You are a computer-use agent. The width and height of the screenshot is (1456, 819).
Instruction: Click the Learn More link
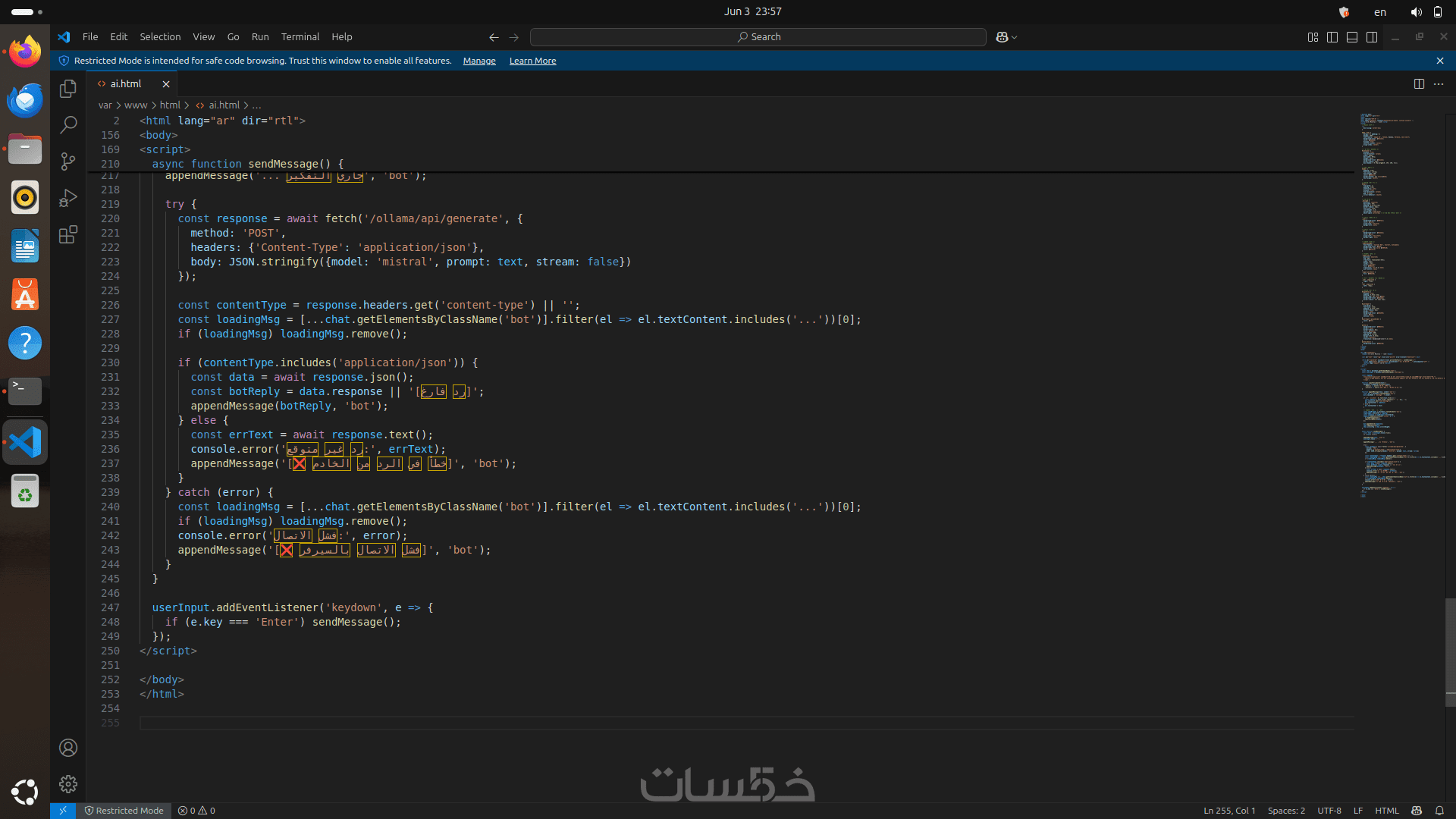coord(532,61)
